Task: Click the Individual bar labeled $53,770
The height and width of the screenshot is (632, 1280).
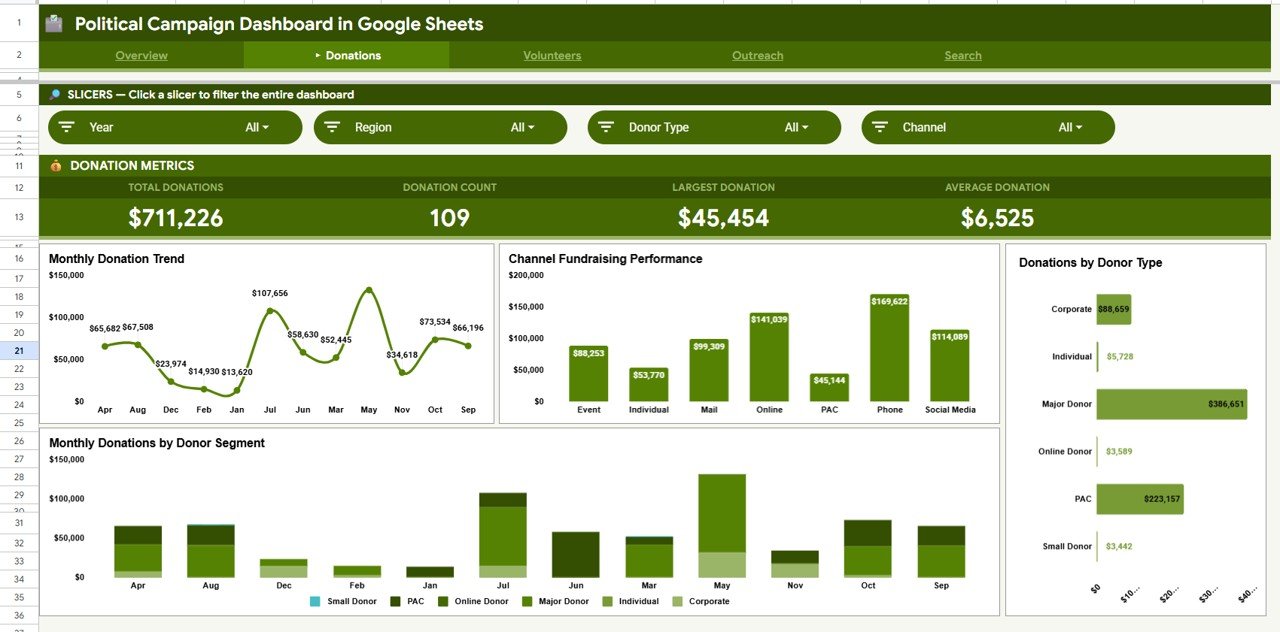Action: pos(649,384)
